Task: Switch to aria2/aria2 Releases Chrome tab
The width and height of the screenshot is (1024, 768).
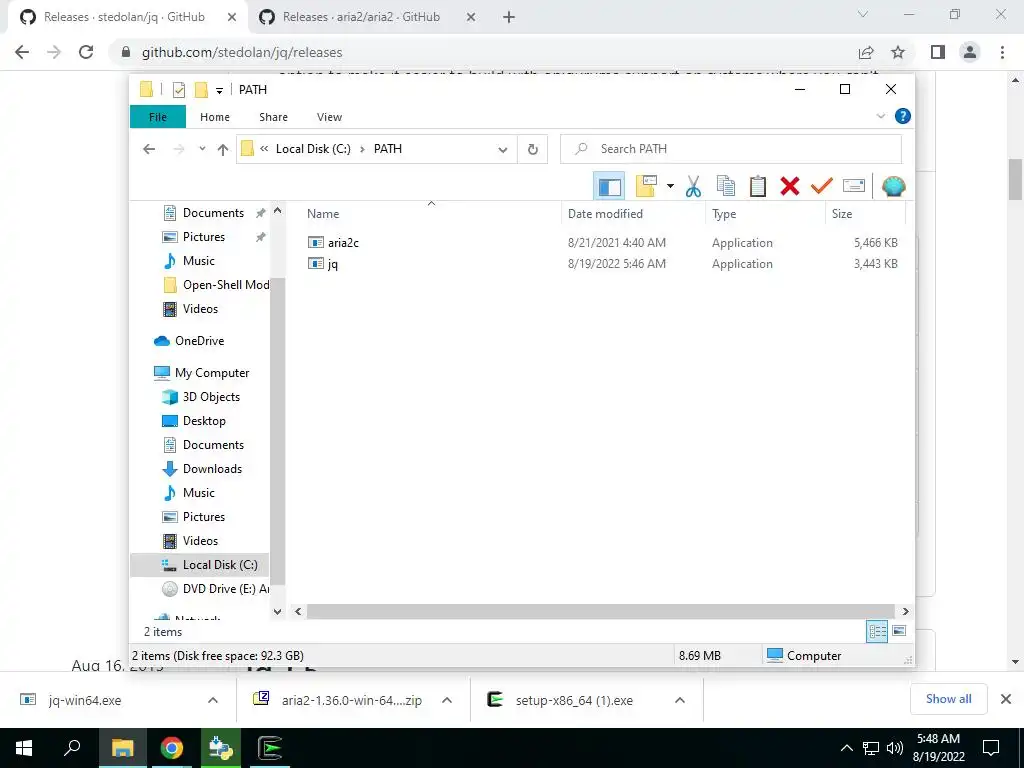Action: (x=360, y=17)
